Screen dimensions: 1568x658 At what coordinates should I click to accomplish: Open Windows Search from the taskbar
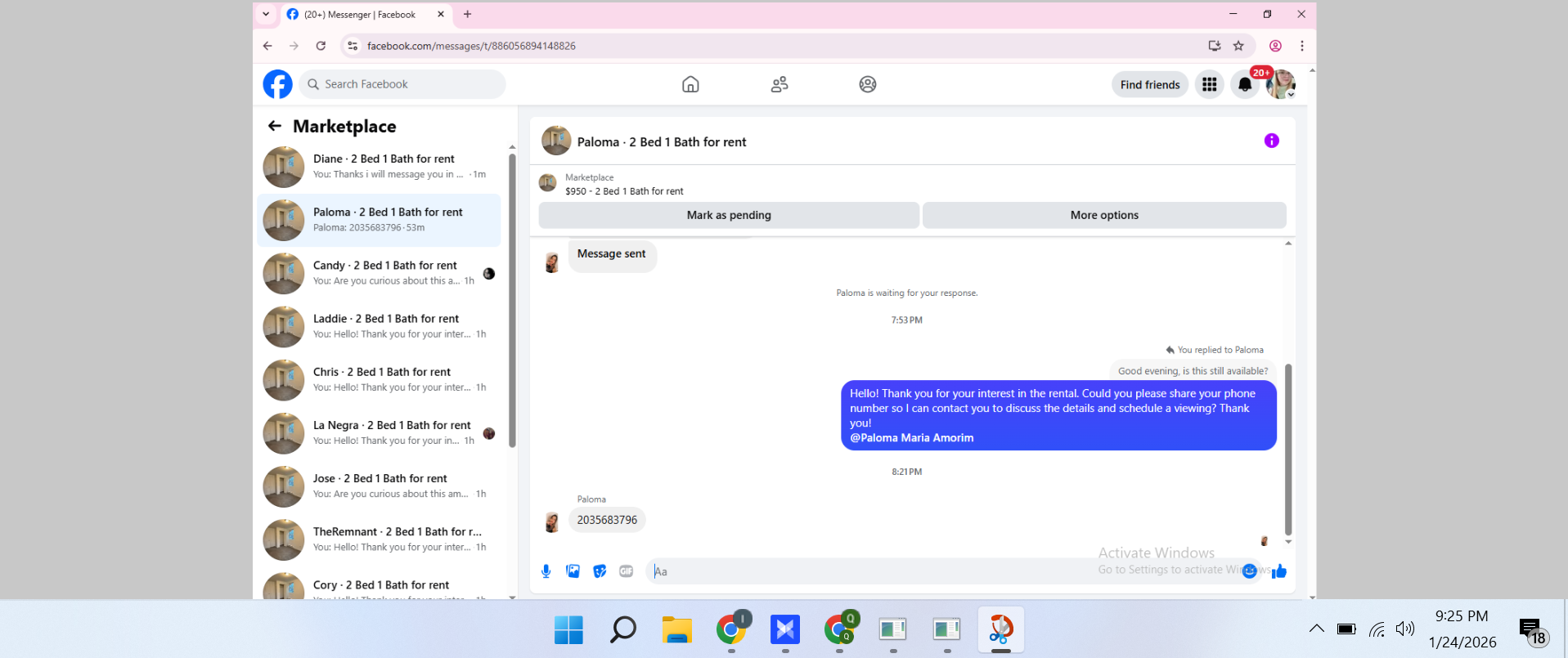[622, 629]
